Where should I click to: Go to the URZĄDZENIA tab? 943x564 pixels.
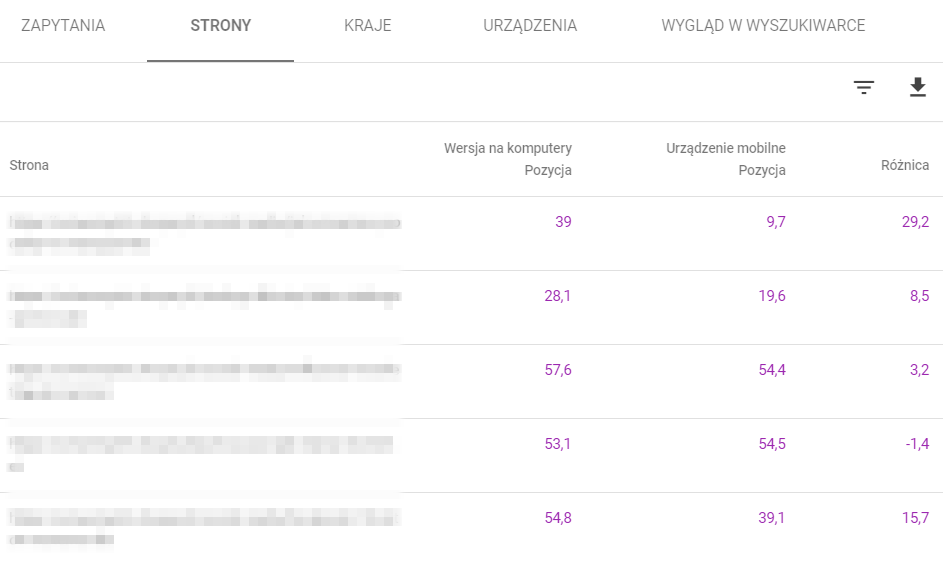(x=529, y=26)
